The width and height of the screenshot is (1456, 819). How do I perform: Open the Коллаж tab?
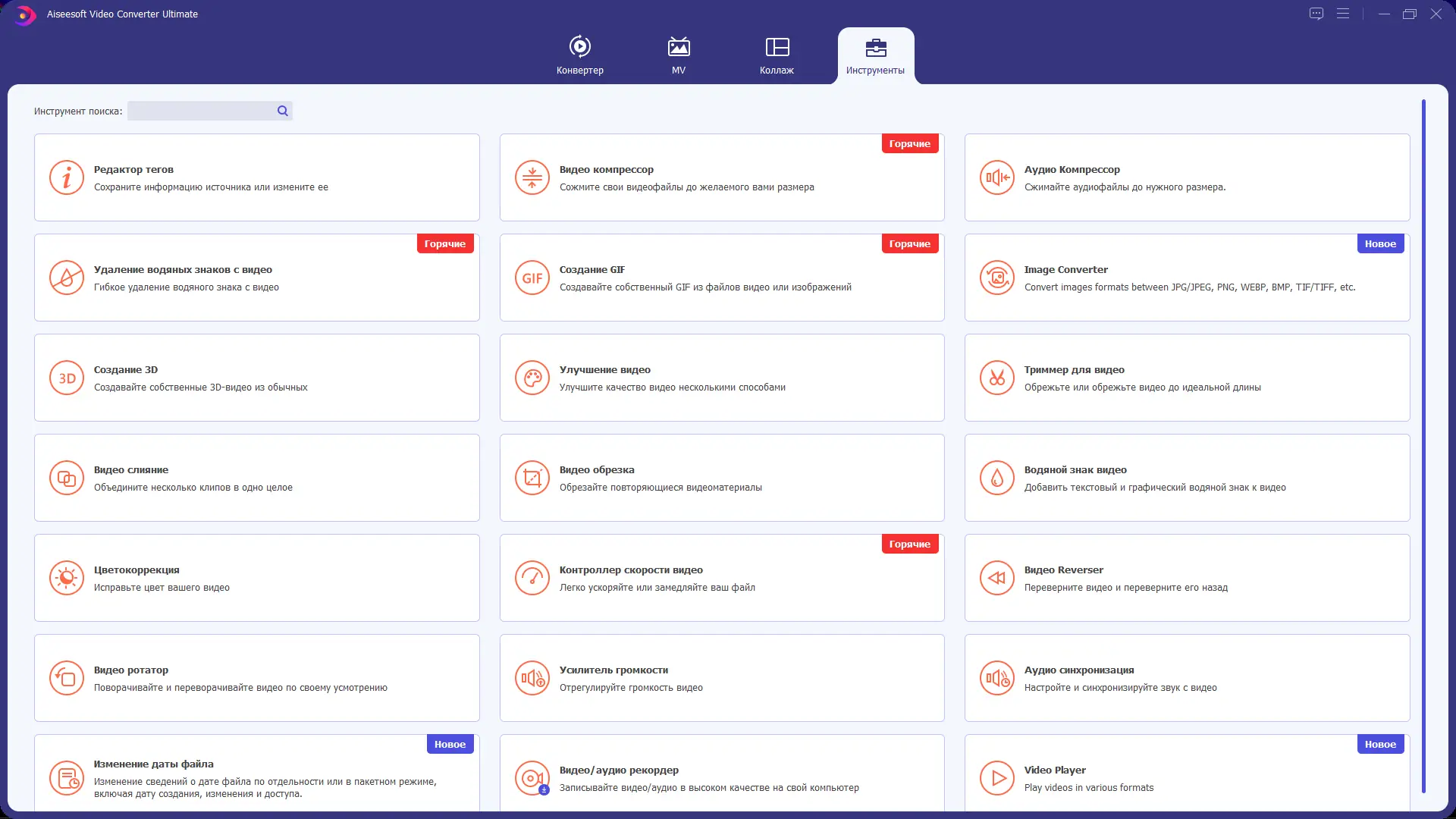777,55
